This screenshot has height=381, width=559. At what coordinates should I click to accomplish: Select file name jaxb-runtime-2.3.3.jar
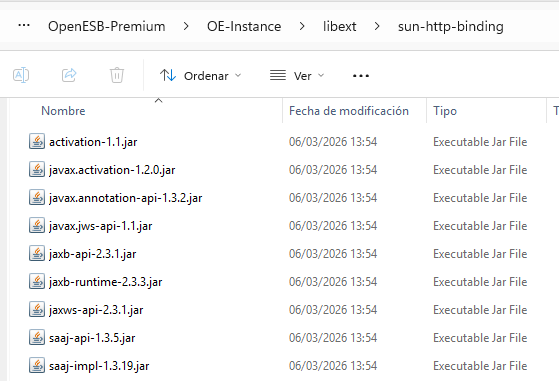106,282
